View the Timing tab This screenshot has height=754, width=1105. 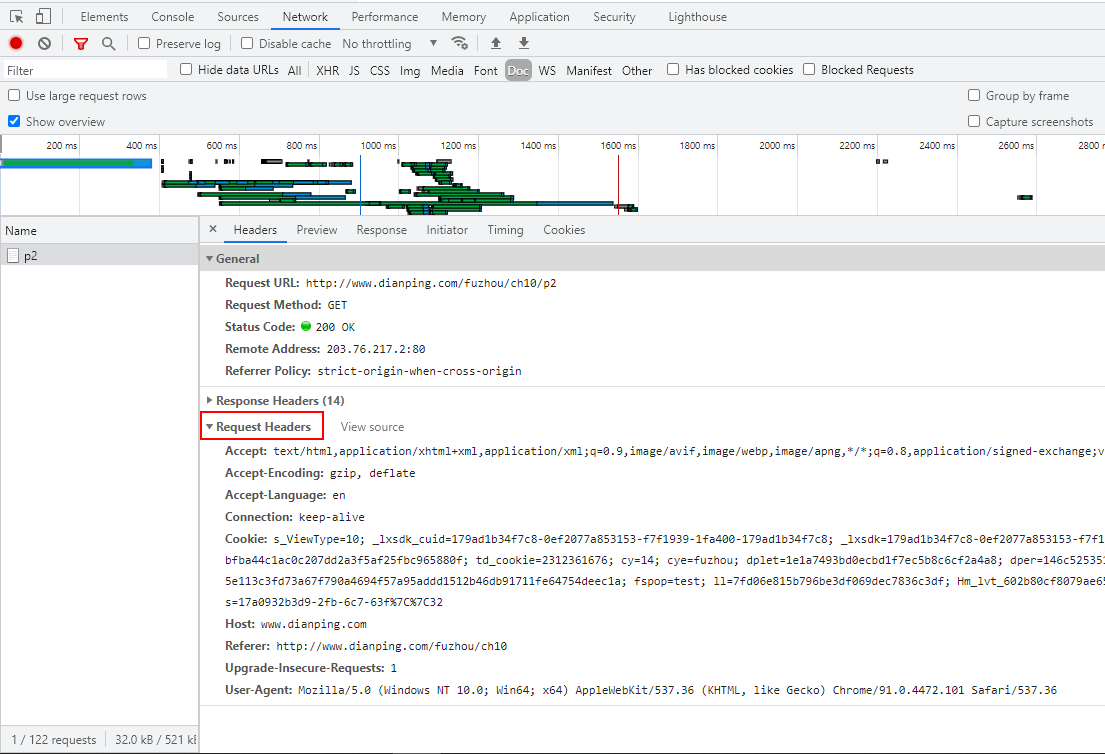[505, 230]
